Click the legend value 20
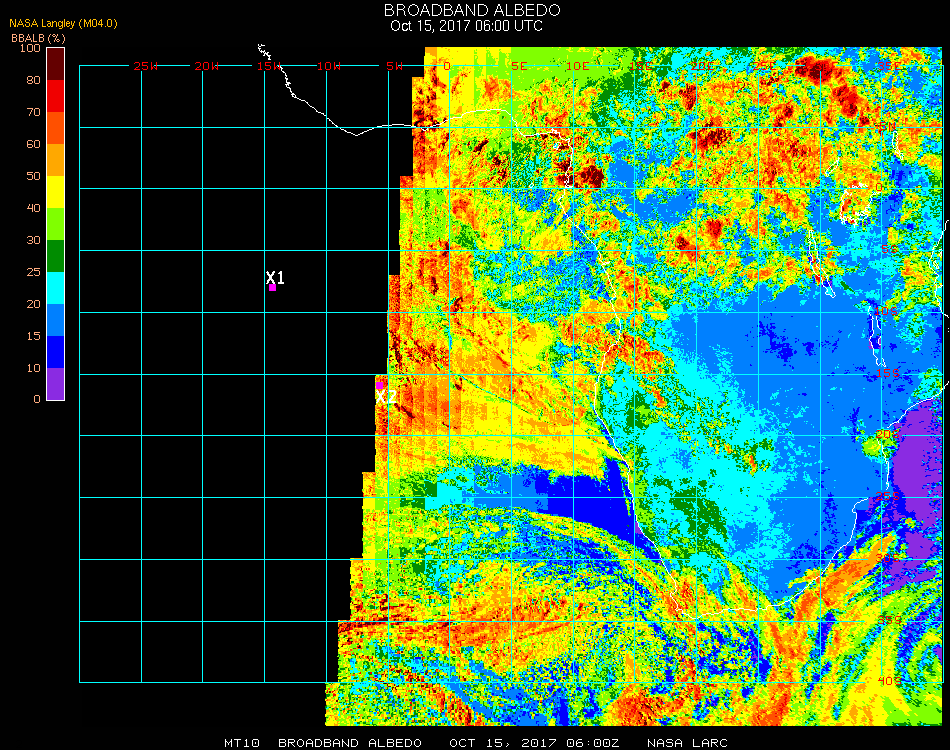Screen dimensions: 950x750 point(33,304)
